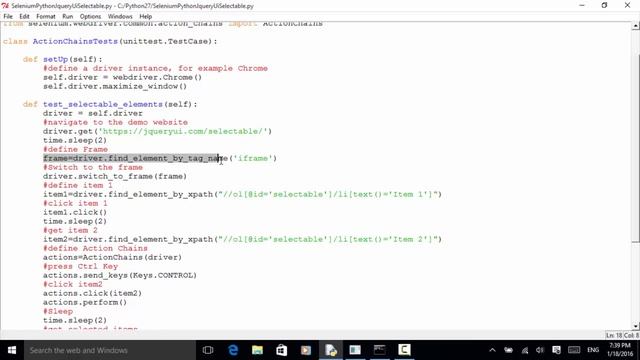Launch Microsoft Edge from the taskbar
Image resolution: width=640 pixels, height=360 pixels.
[233, 350]
